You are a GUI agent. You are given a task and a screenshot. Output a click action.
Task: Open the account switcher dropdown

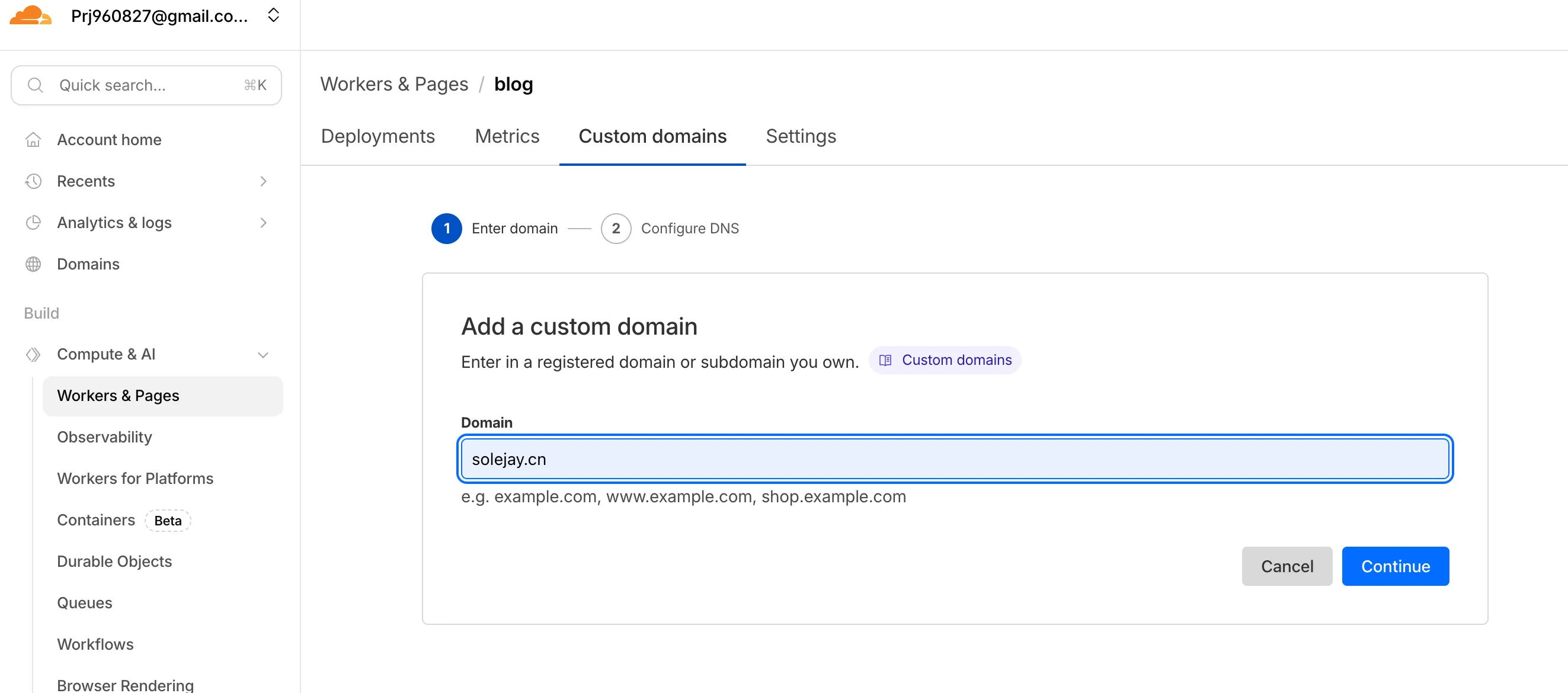click(x=273, y=16)
